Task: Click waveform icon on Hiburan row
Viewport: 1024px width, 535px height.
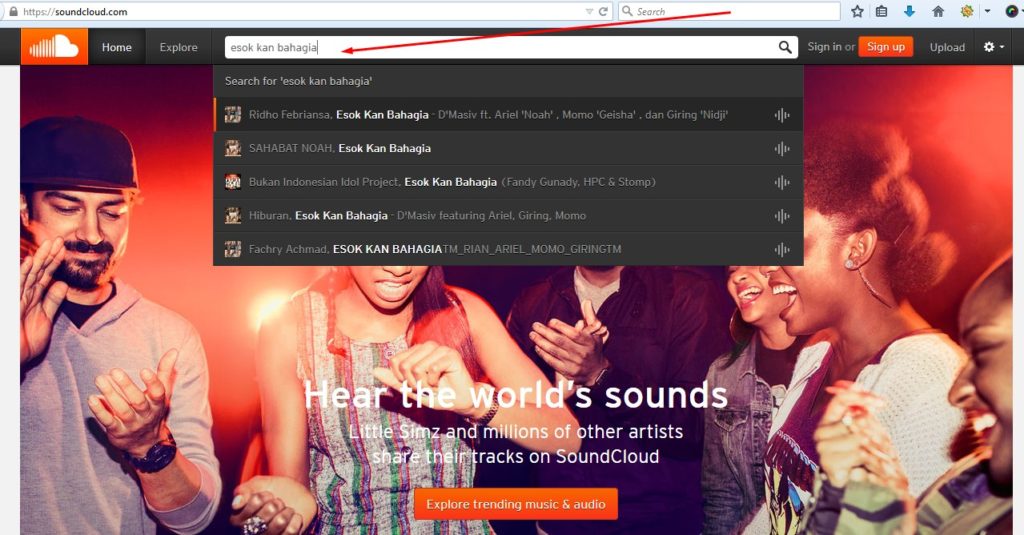Action: [x=782, y=216]
